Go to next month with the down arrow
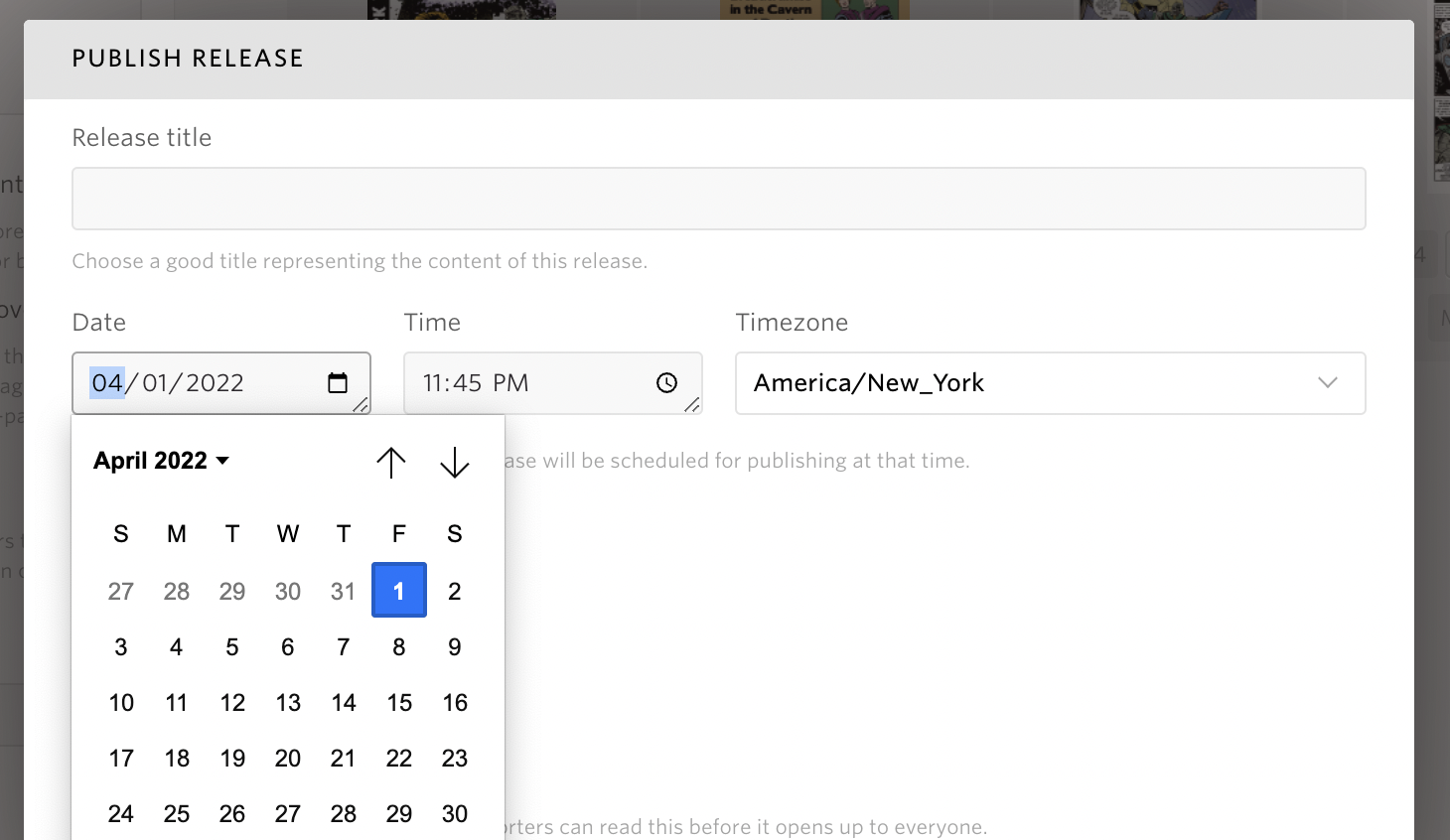The width and height of the screenshot is (1450, 840). coord(455,462)
